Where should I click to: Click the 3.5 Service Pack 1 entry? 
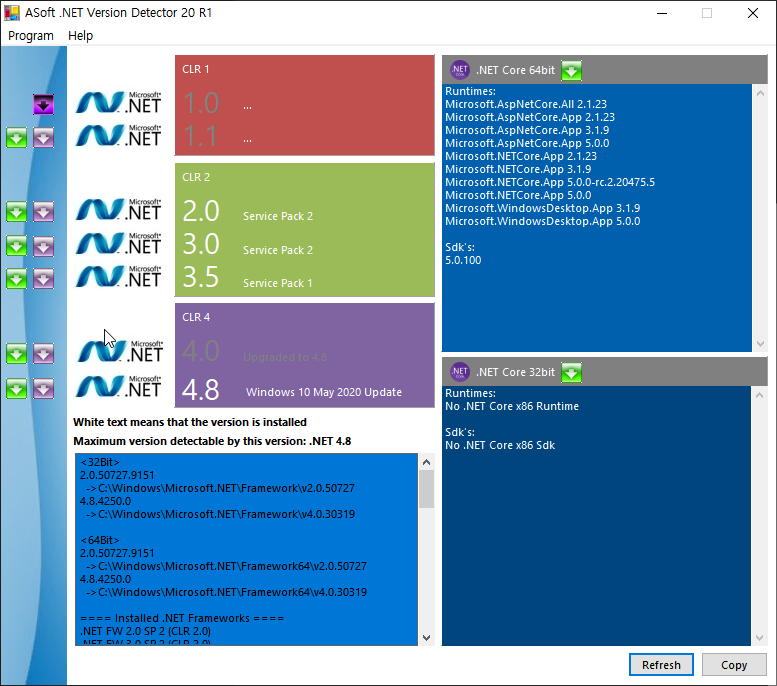(248, 278)
